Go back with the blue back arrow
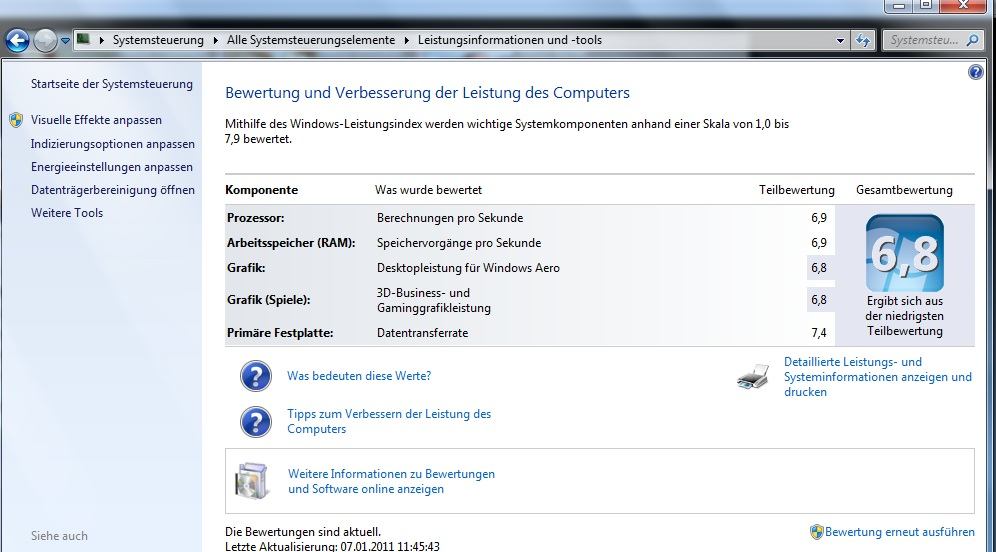 click(x=17, y=41)
